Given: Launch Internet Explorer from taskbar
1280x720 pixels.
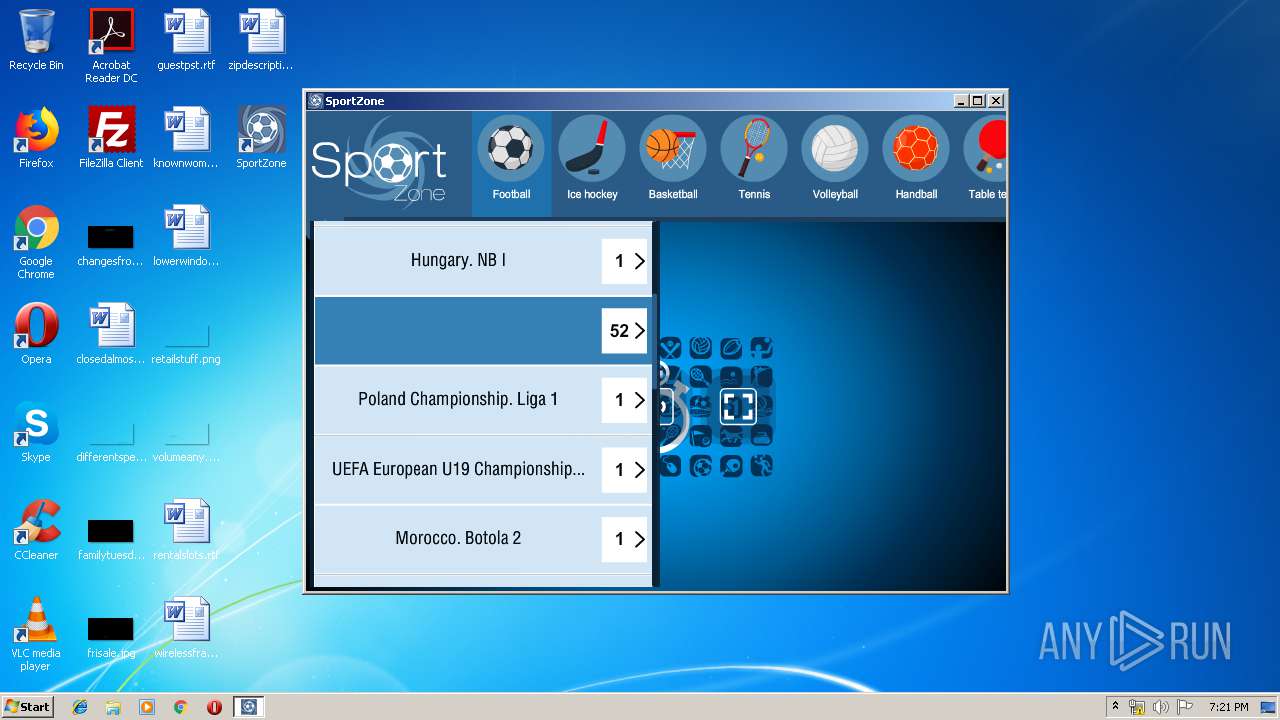Looking at the screenshot, I should 80,707.
